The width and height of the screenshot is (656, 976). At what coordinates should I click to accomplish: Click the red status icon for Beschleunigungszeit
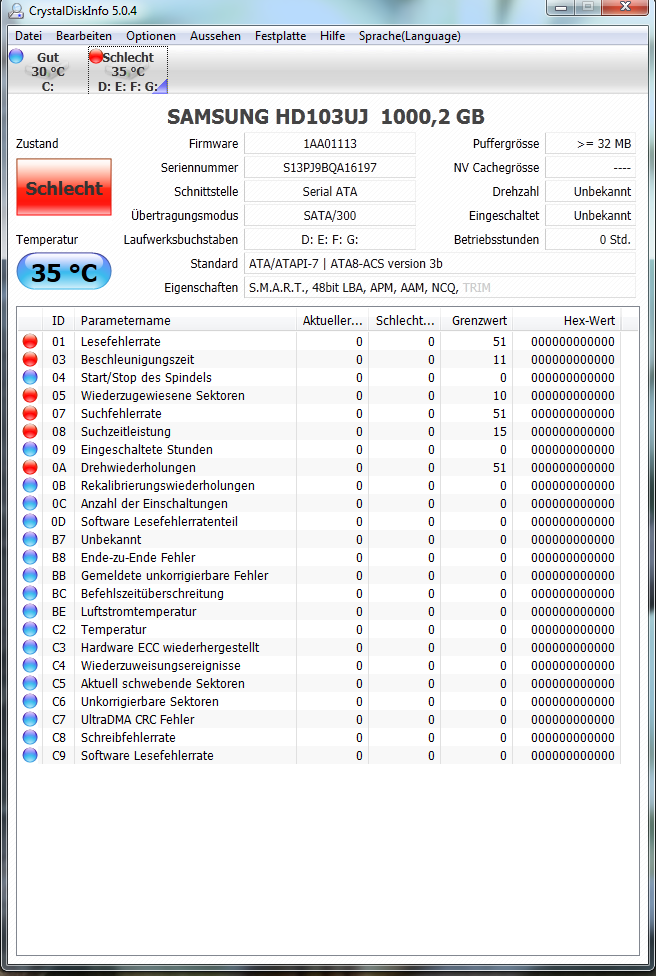30,359
